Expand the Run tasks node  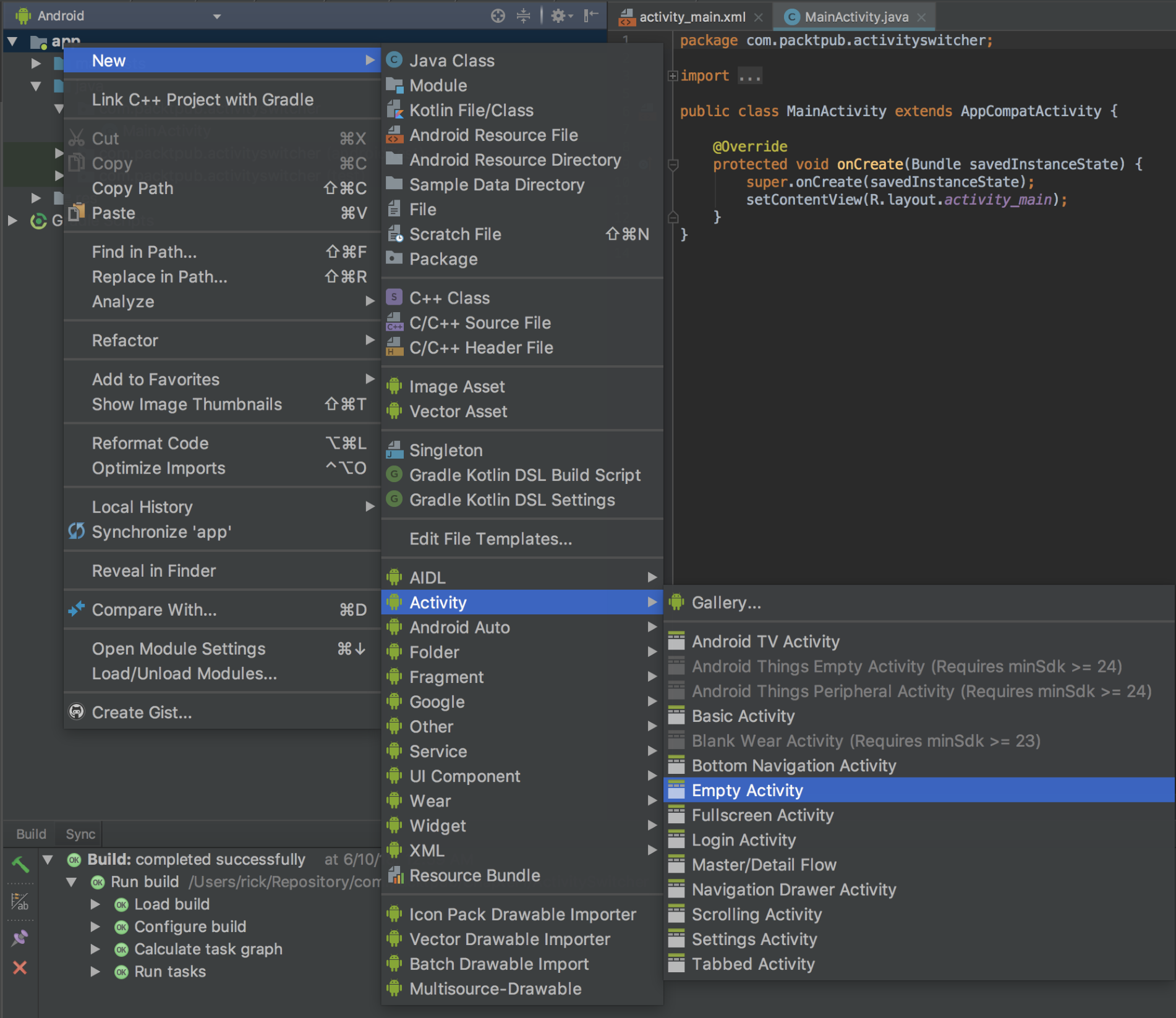(x=95, y=971)
